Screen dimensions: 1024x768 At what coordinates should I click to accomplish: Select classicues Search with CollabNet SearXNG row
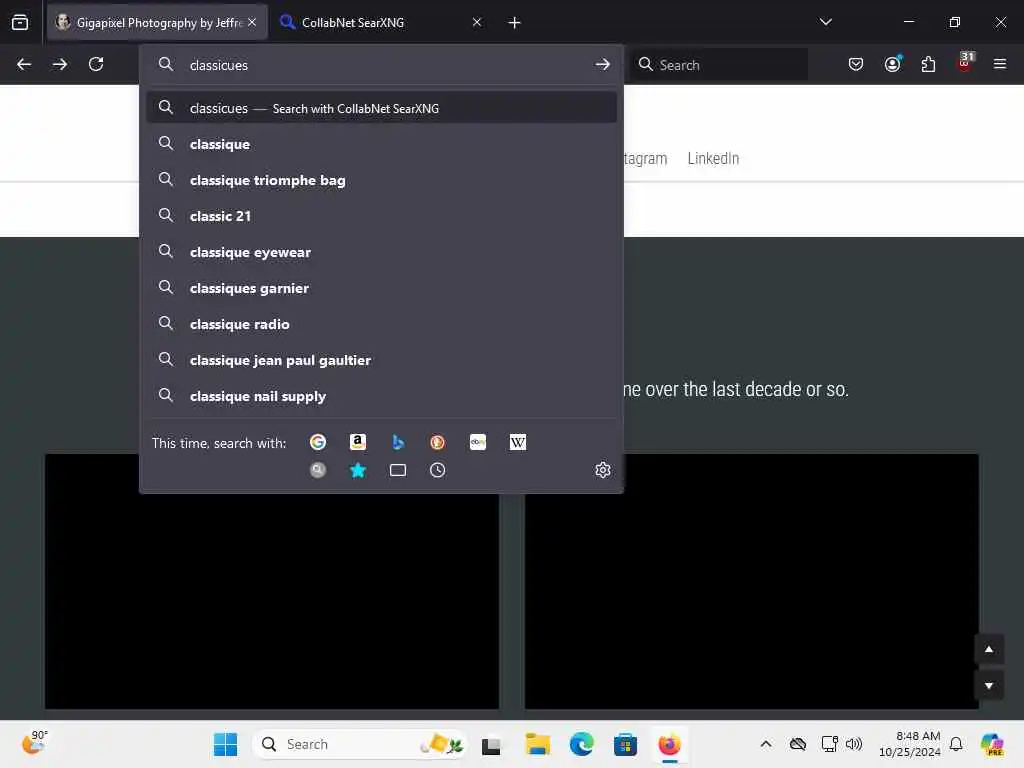tap(381, 108)
